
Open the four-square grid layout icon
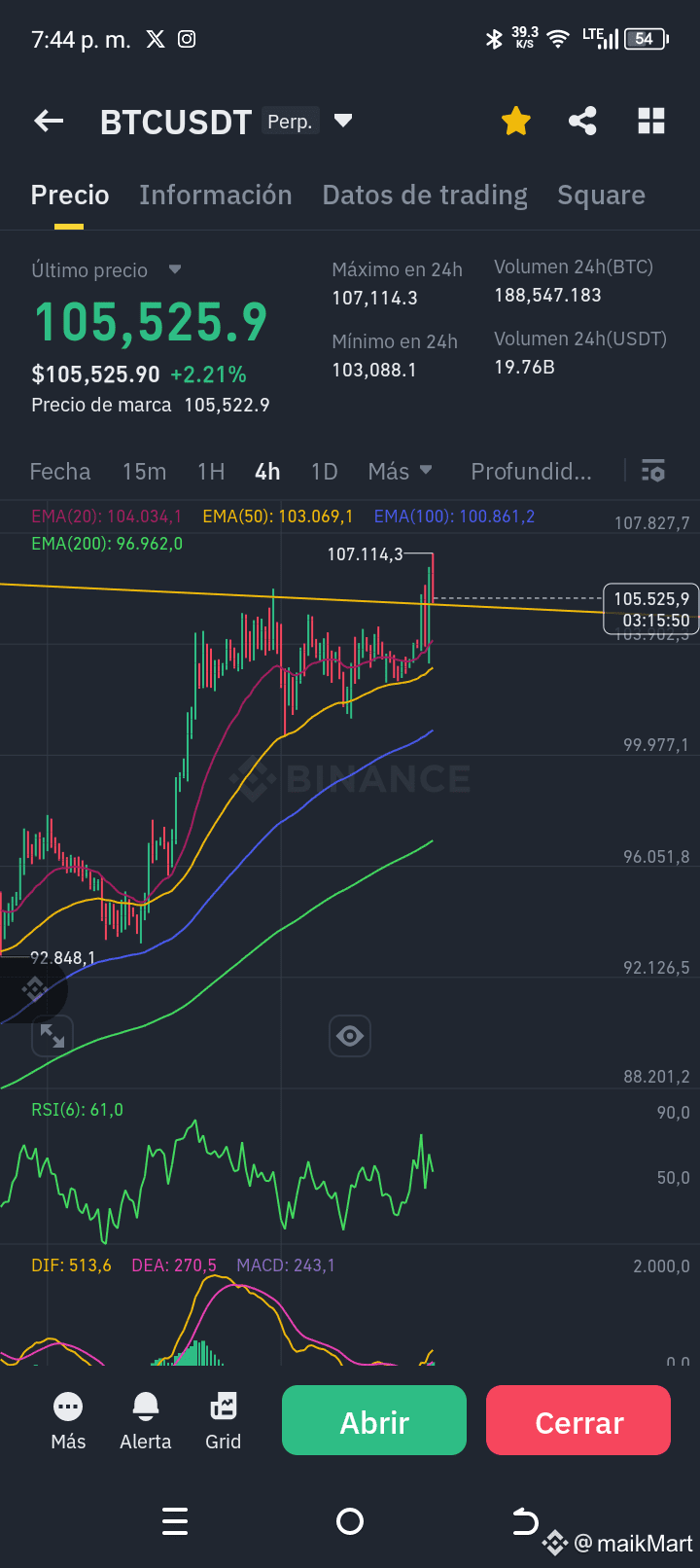[x=651, y=122]
